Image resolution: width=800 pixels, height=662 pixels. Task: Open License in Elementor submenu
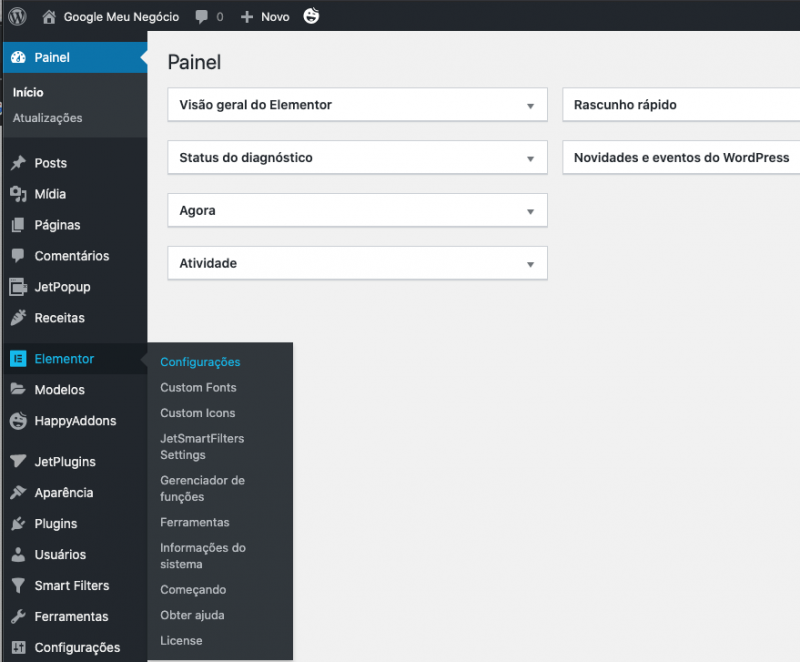(181, 641)
